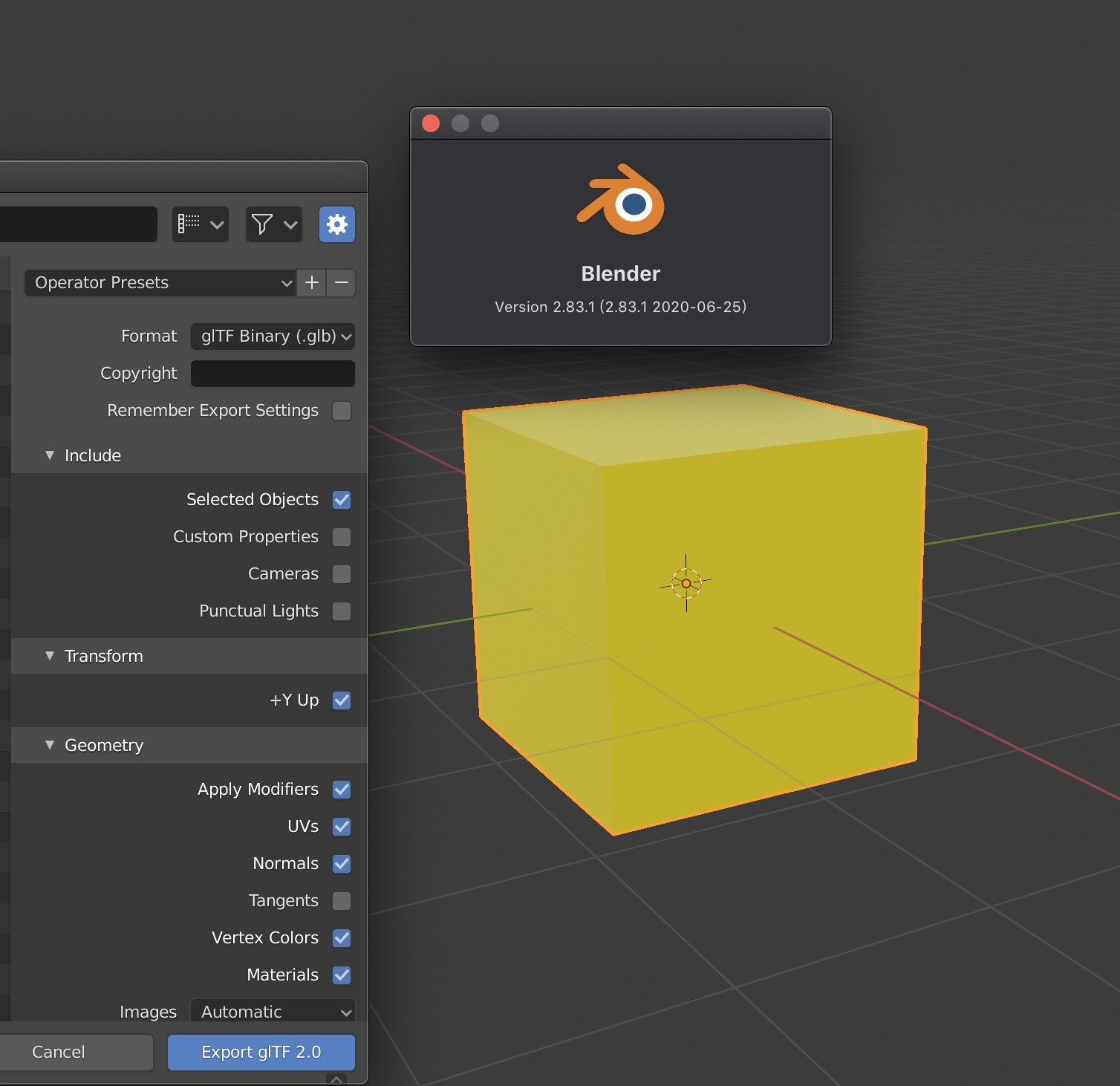
Task: Close the Blender about window
Action: tap(431, 123)
